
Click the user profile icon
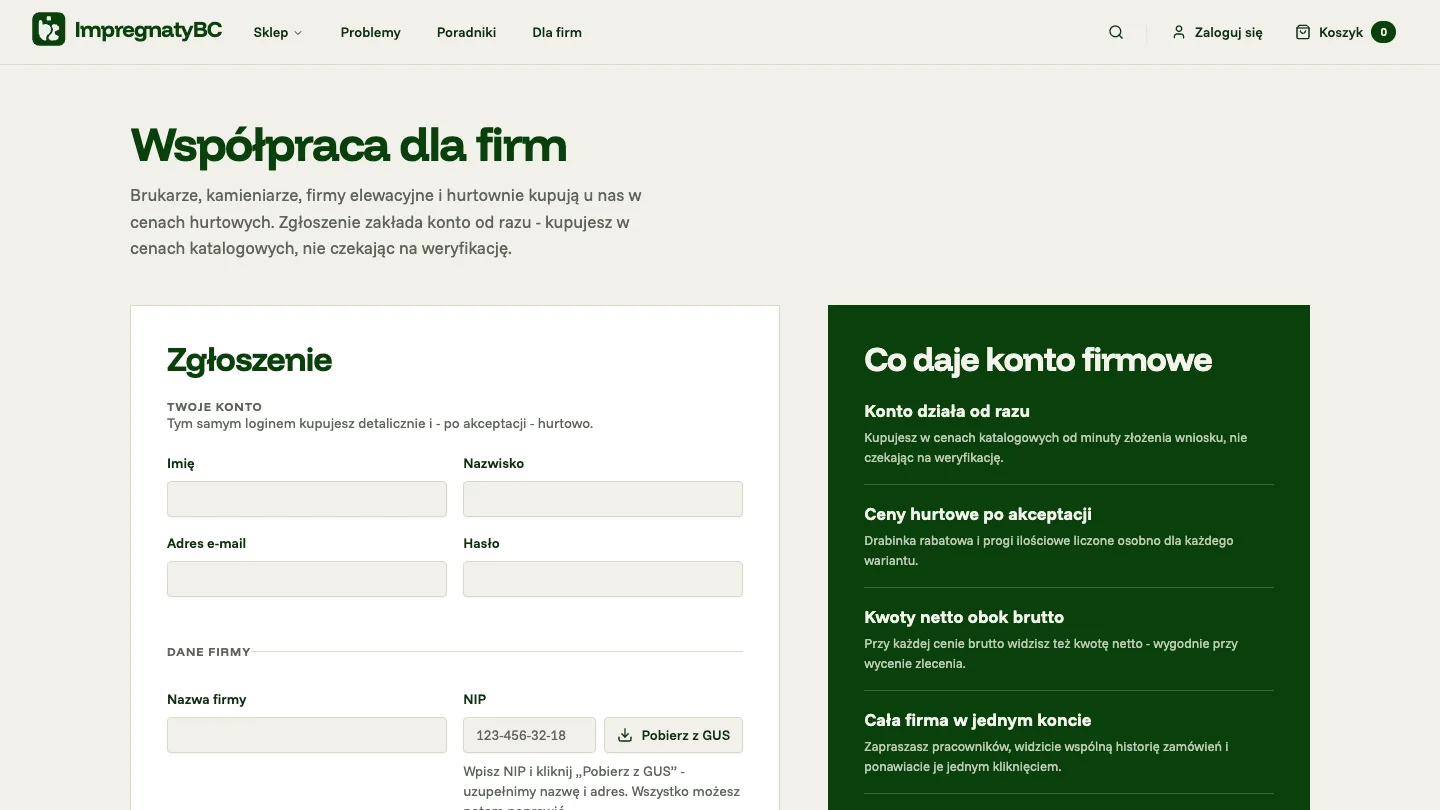pos(1179,32)
